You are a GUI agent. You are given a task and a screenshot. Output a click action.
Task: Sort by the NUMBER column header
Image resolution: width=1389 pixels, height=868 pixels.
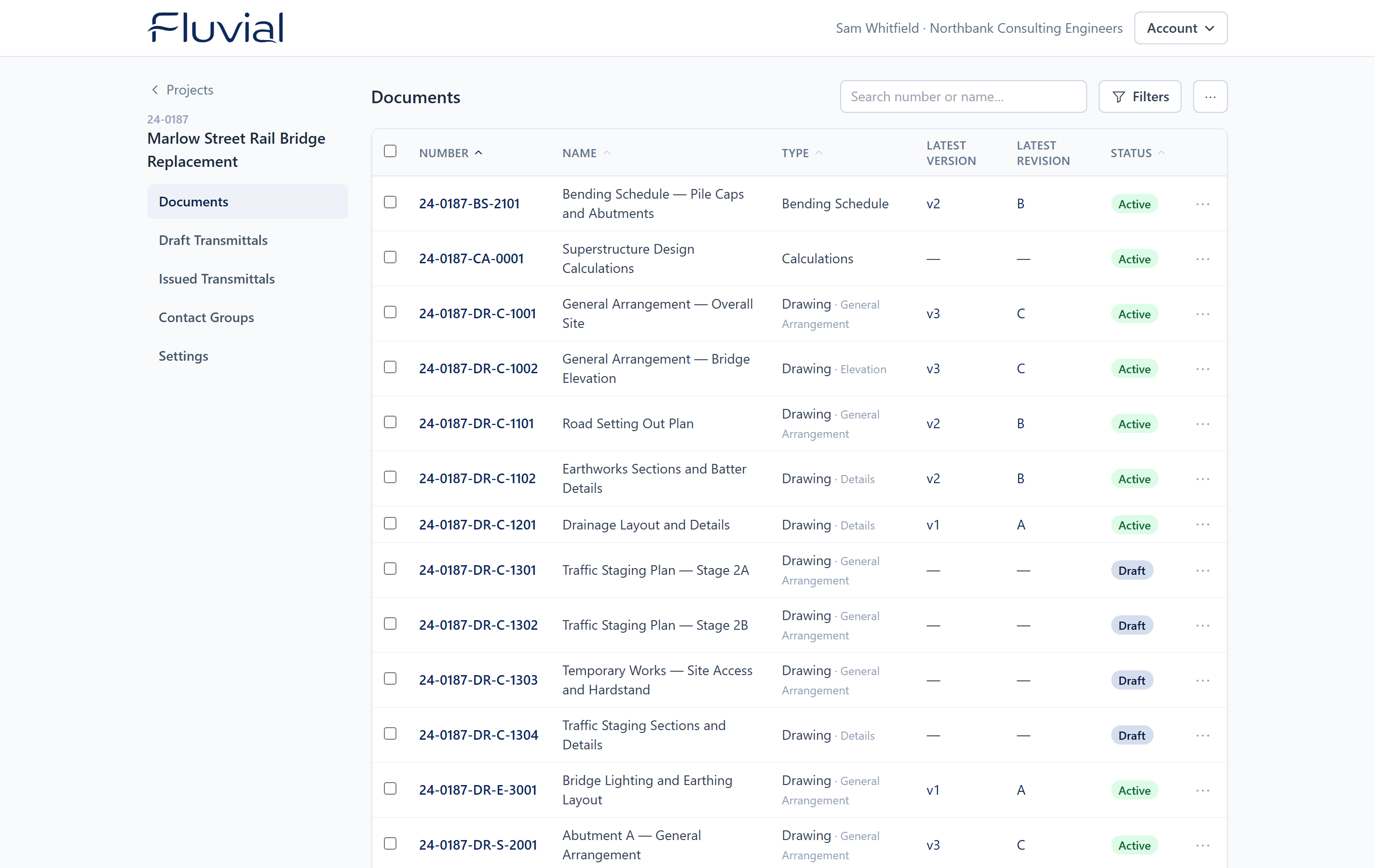tap(450, 153)
